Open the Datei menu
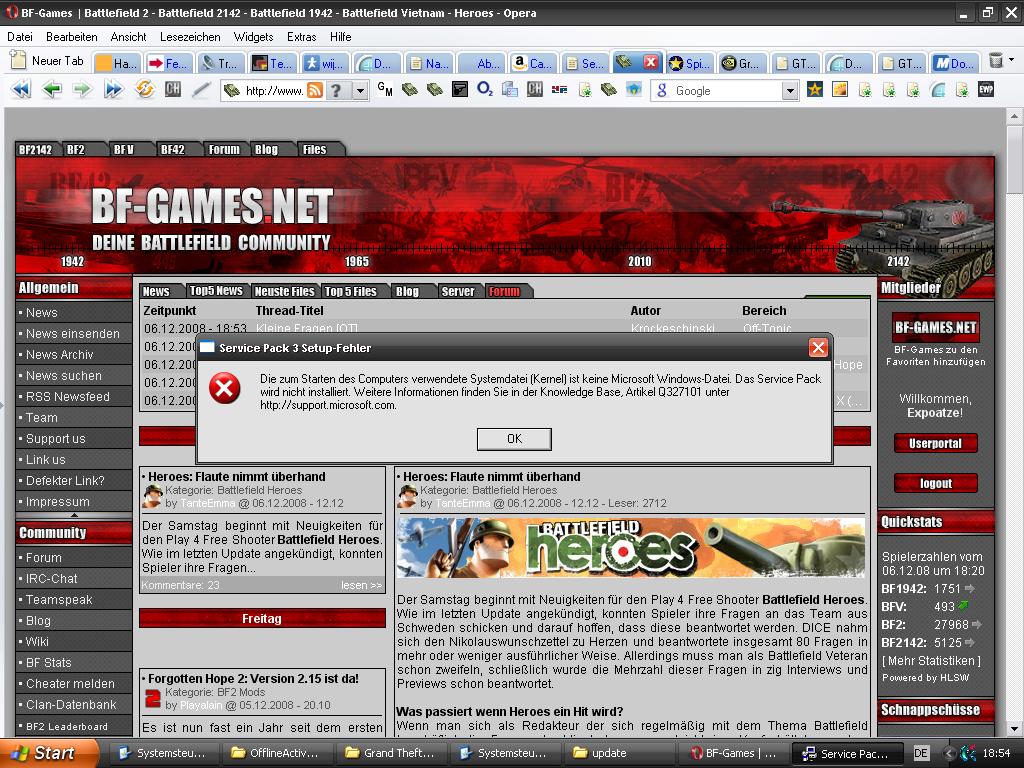Viewport: 1024px width, 768px height. pyautogui.click(x=20, y=37)
